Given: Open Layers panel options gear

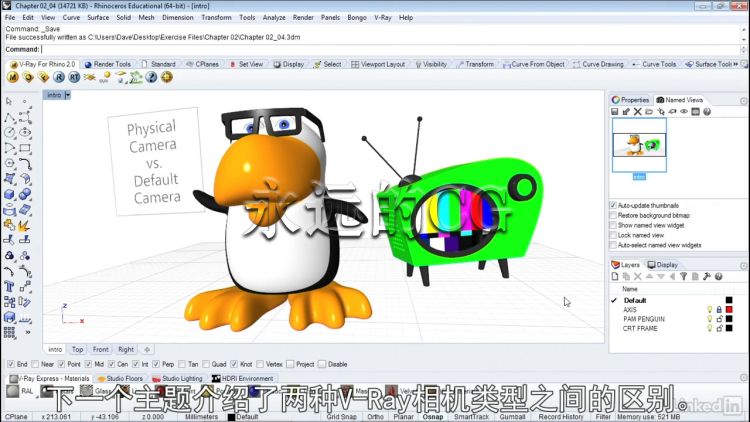Looking at the screenshot, I should tap(744, 266).
